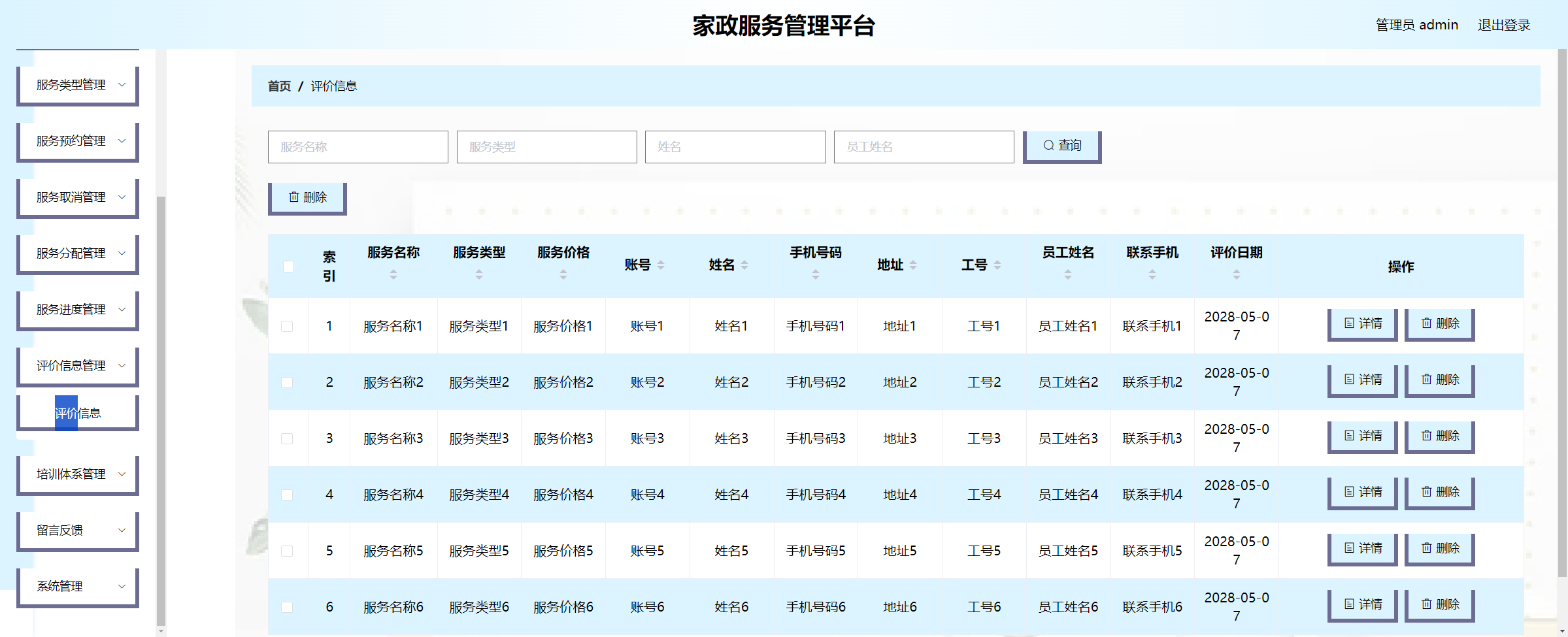This screenshot has height=637, width=1568.
Task: Open 详情 for row 服务名称5
Action: point(1363,549)
